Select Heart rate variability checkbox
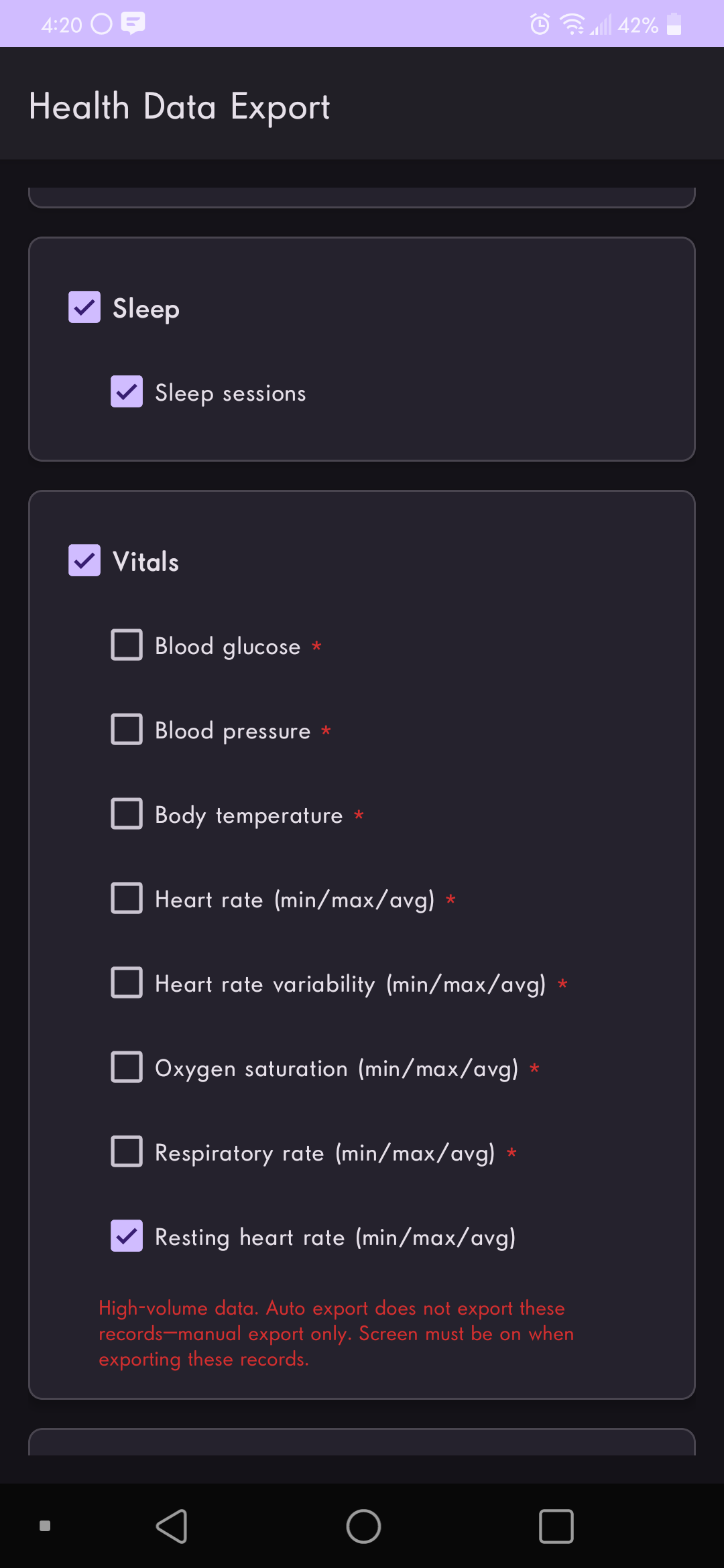This screenshot has height=1568, width=724. point(127,983)
